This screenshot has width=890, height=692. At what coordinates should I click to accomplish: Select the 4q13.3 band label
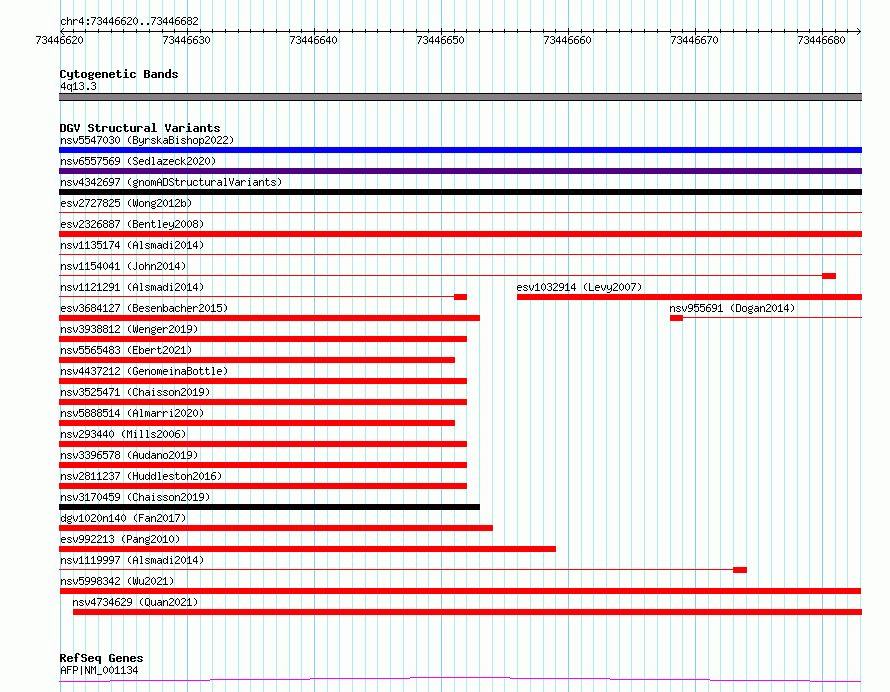coord(78,86)
